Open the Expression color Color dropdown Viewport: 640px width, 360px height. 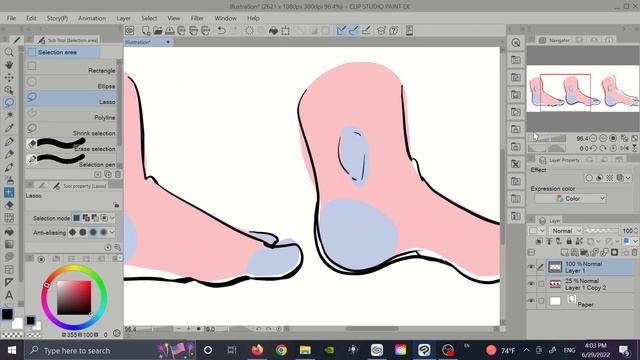click(570, 198)
